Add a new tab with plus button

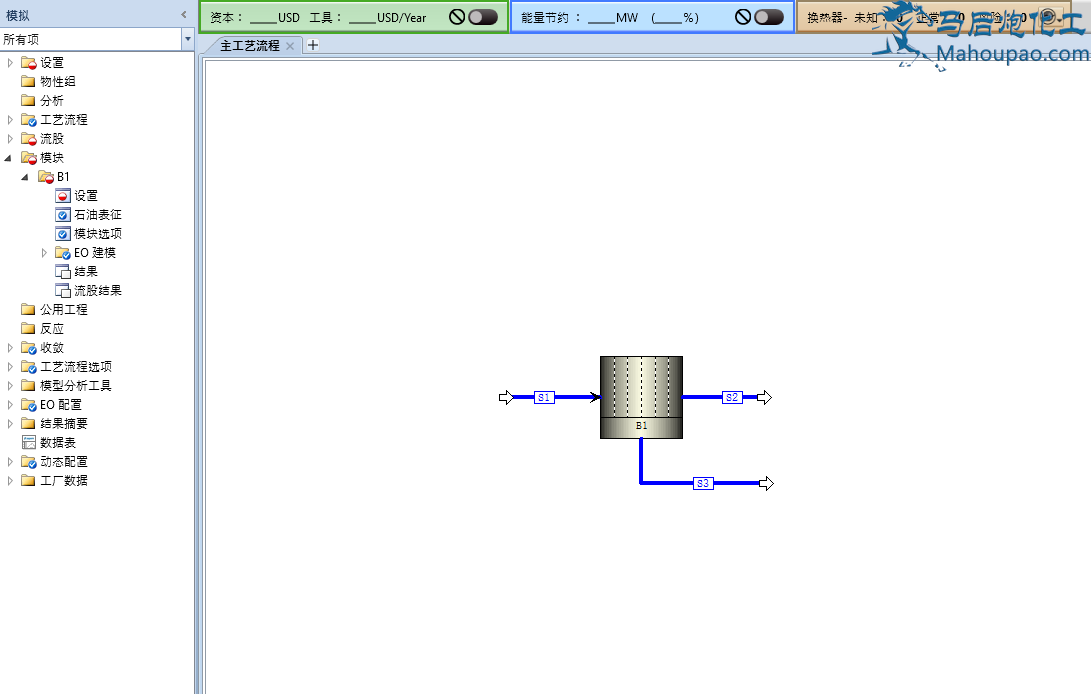pyautogui.click(x=312, y=45)
